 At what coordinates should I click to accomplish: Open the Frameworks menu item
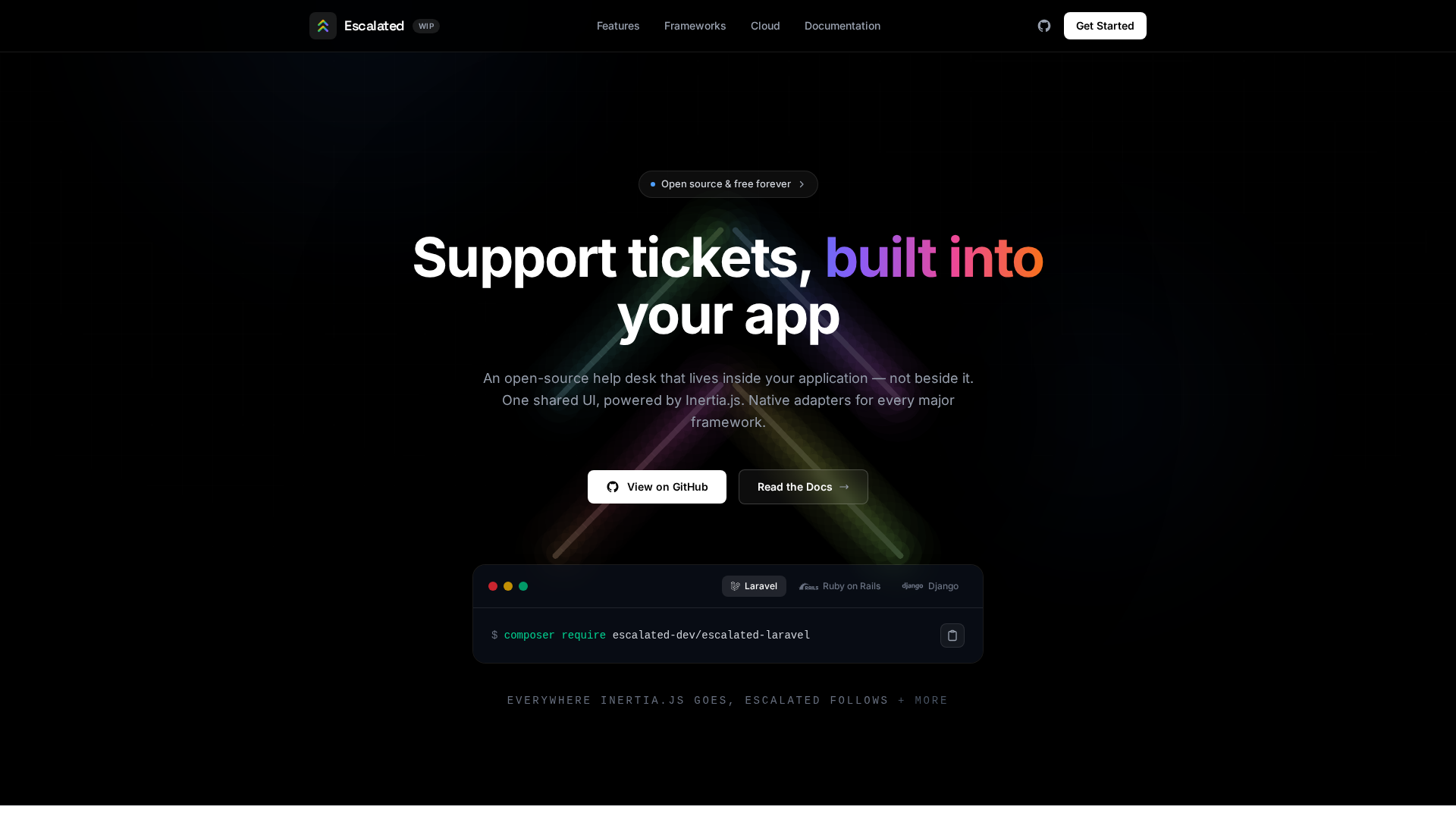pyautogui.click(x=695, y=26)
